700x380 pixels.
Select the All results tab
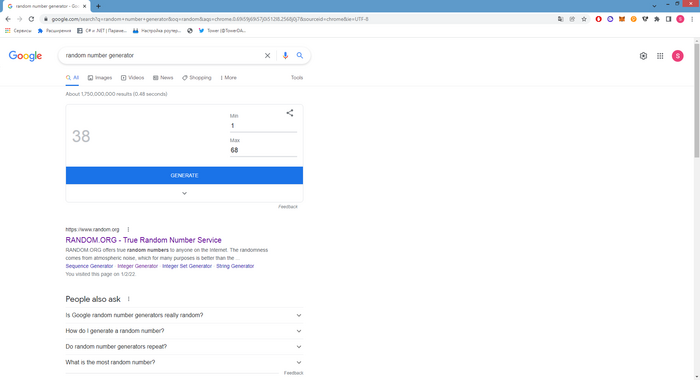coord(72,78)
